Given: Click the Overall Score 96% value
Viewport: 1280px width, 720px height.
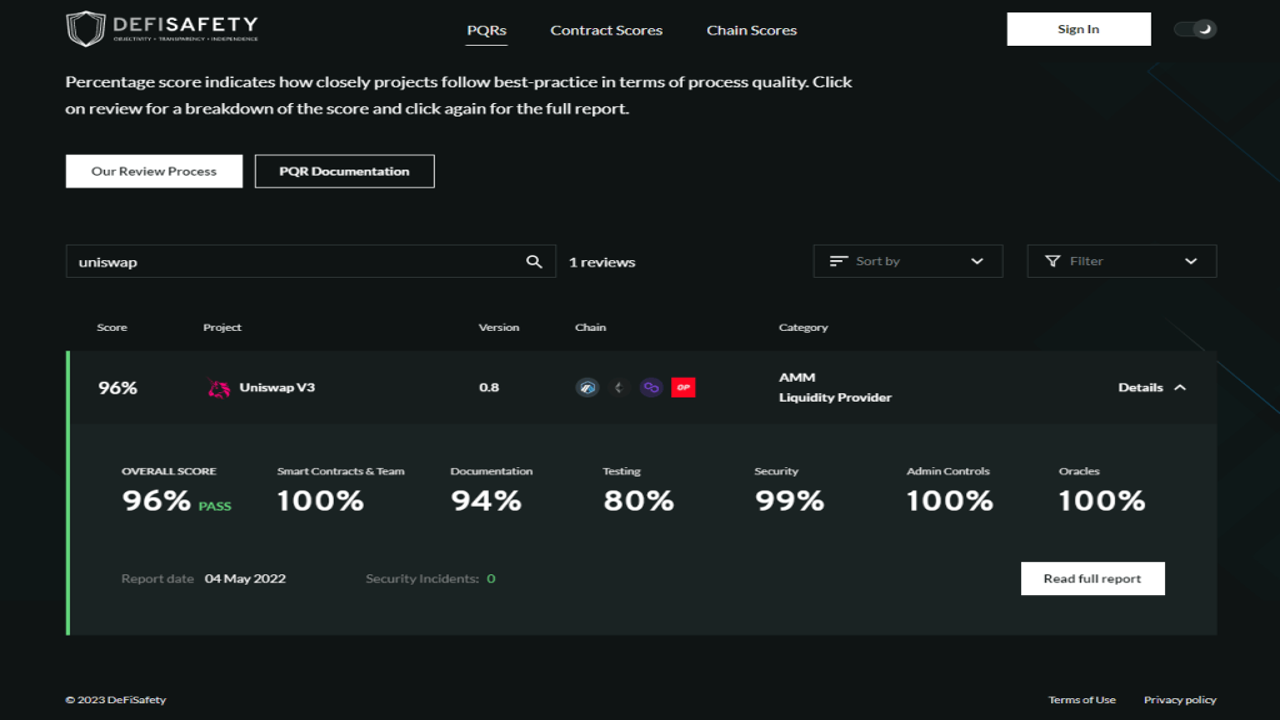Looking at the screenshot, I should pos(156,500).
